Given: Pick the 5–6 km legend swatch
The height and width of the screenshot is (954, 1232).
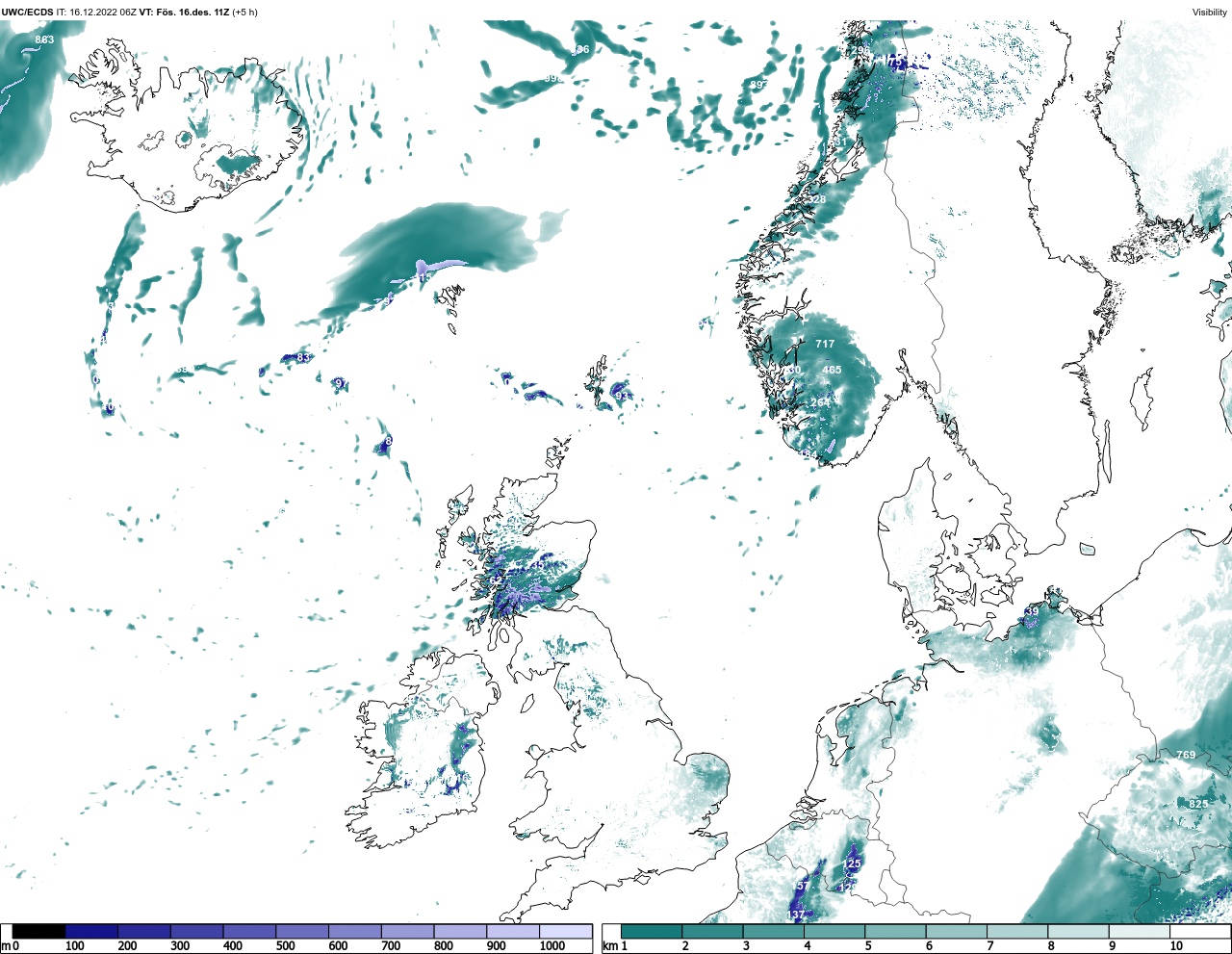Looking at the screenshot, I should click(x=895, y=931).
